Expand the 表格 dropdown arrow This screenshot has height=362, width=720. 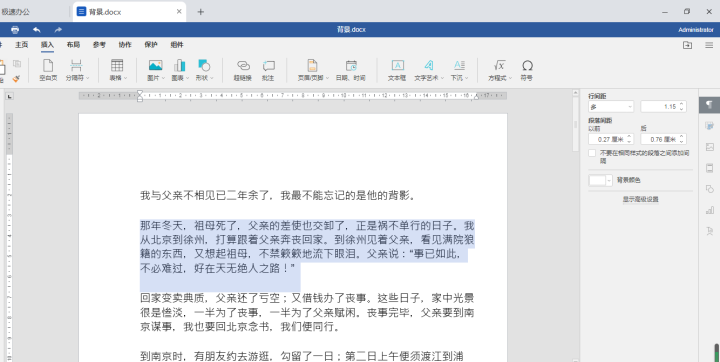[x=125, y=79]
